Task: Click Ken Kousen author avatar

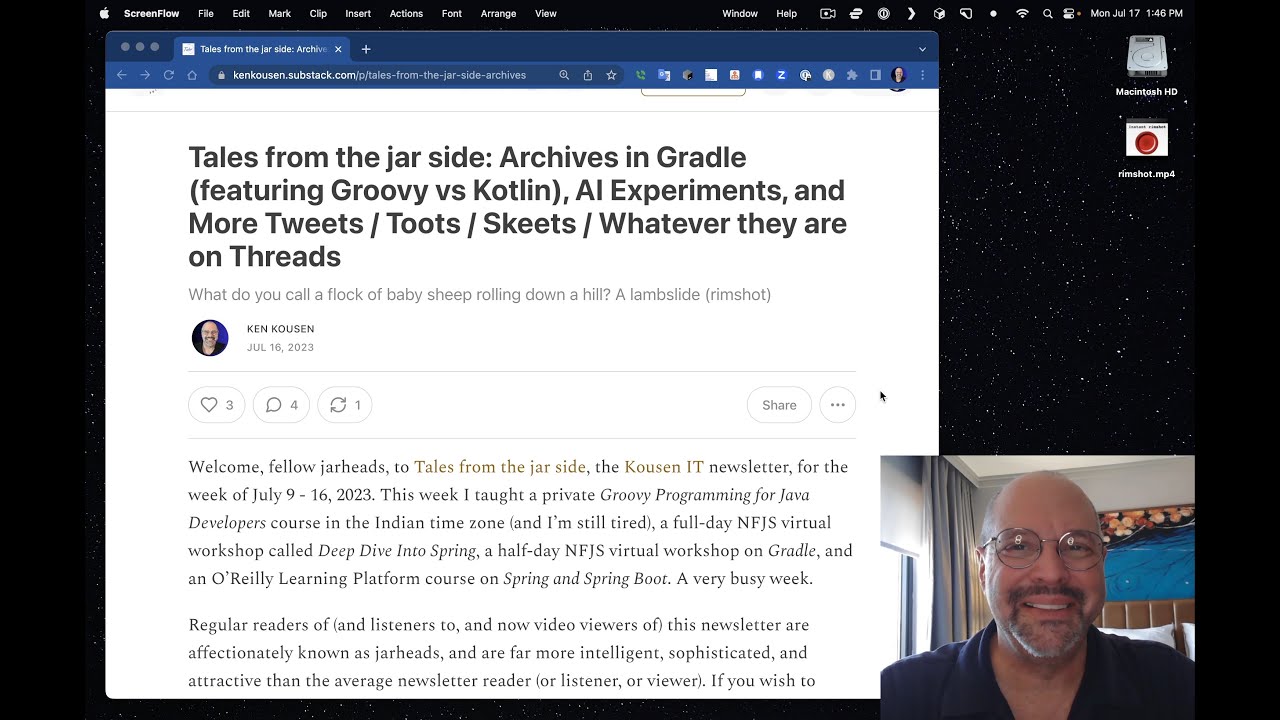Action: click(210, 338)
